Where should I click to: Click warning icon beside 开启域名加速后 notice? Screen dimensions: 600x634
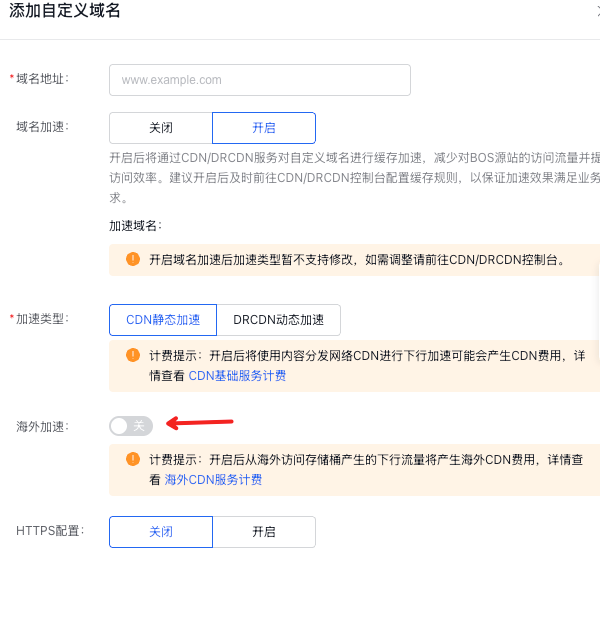coord(133,259)
